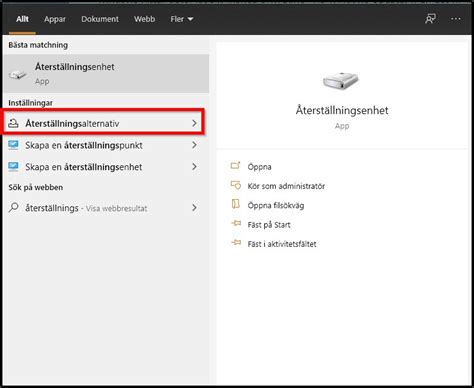Select Återställningsalternativ settings result

pyautogui.click(x=103, y=124)
